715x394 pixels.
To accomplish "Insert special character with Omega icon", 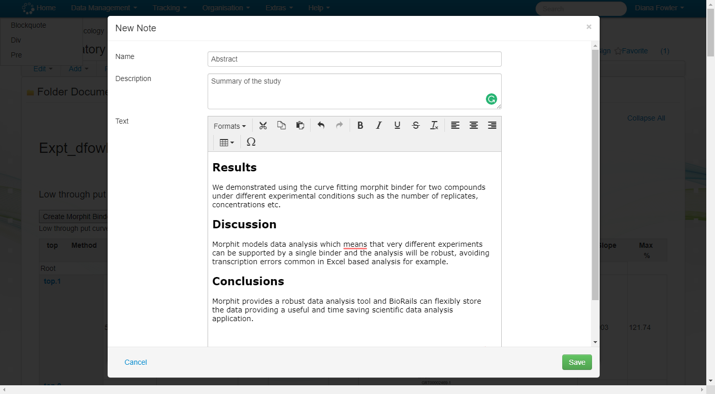I will [x=251, y=142].
